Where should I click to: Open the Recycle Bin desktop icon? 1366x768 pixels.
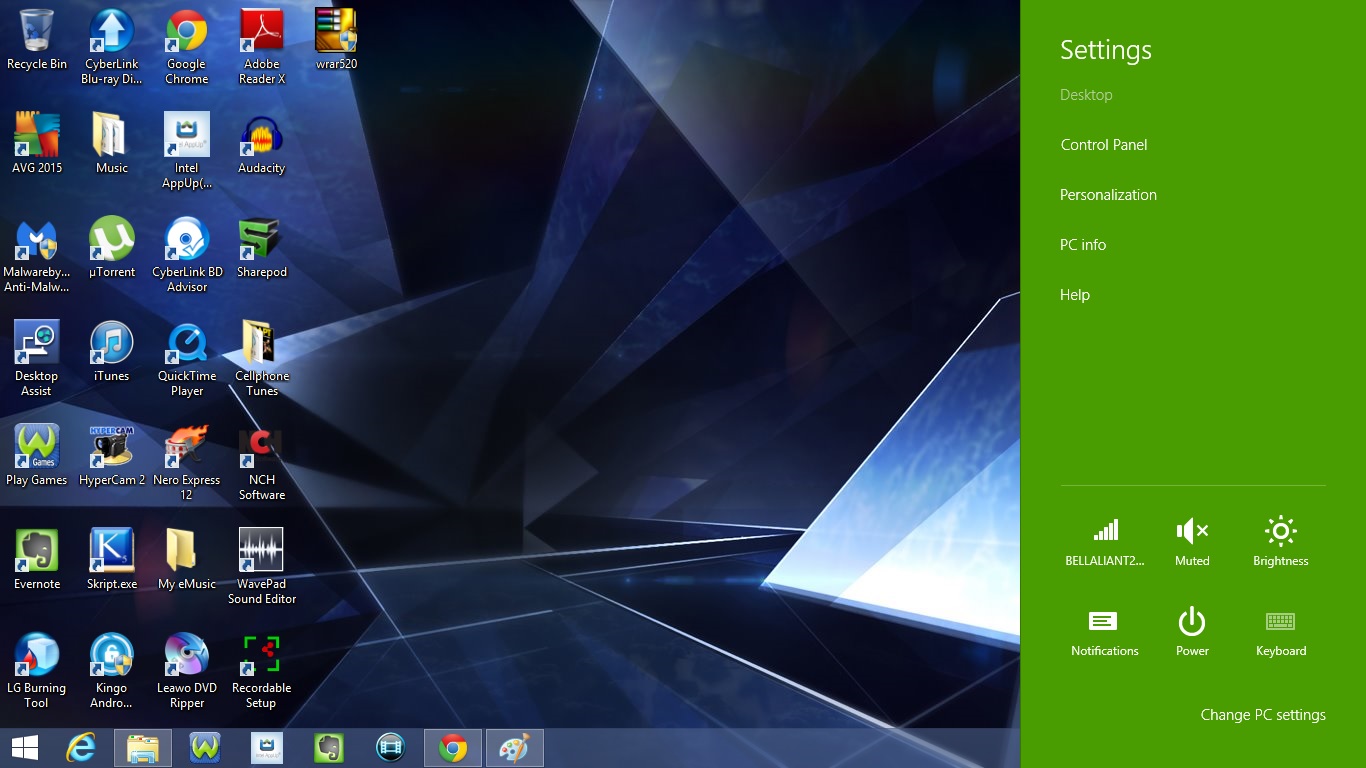coord(37,40)
